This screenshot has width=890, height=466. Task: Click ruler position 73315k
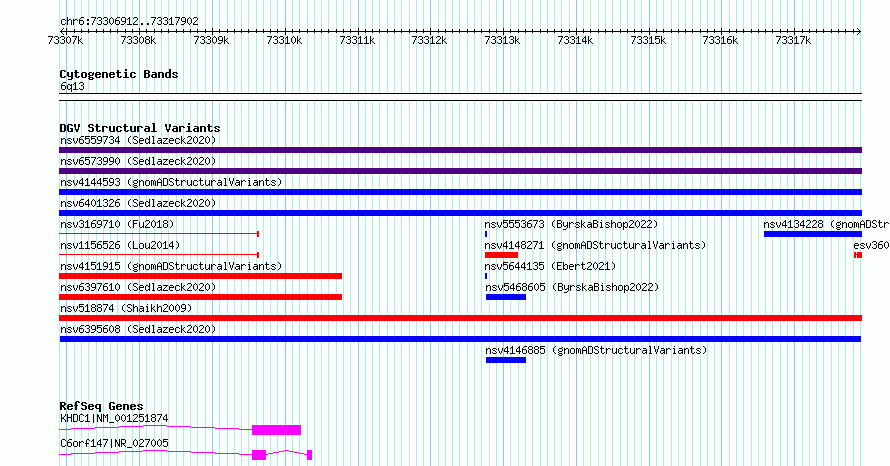pos(648,40)
